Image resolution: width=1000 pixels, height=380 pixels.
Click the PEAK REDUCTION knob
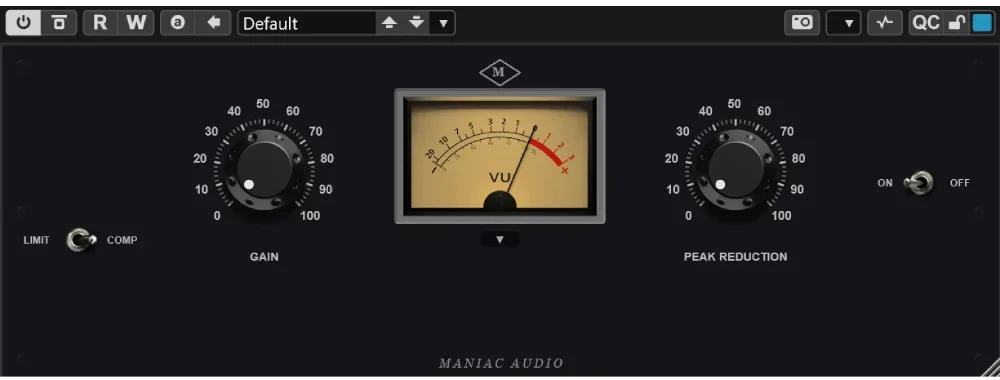pyautogui.click(x=735, y=170)
